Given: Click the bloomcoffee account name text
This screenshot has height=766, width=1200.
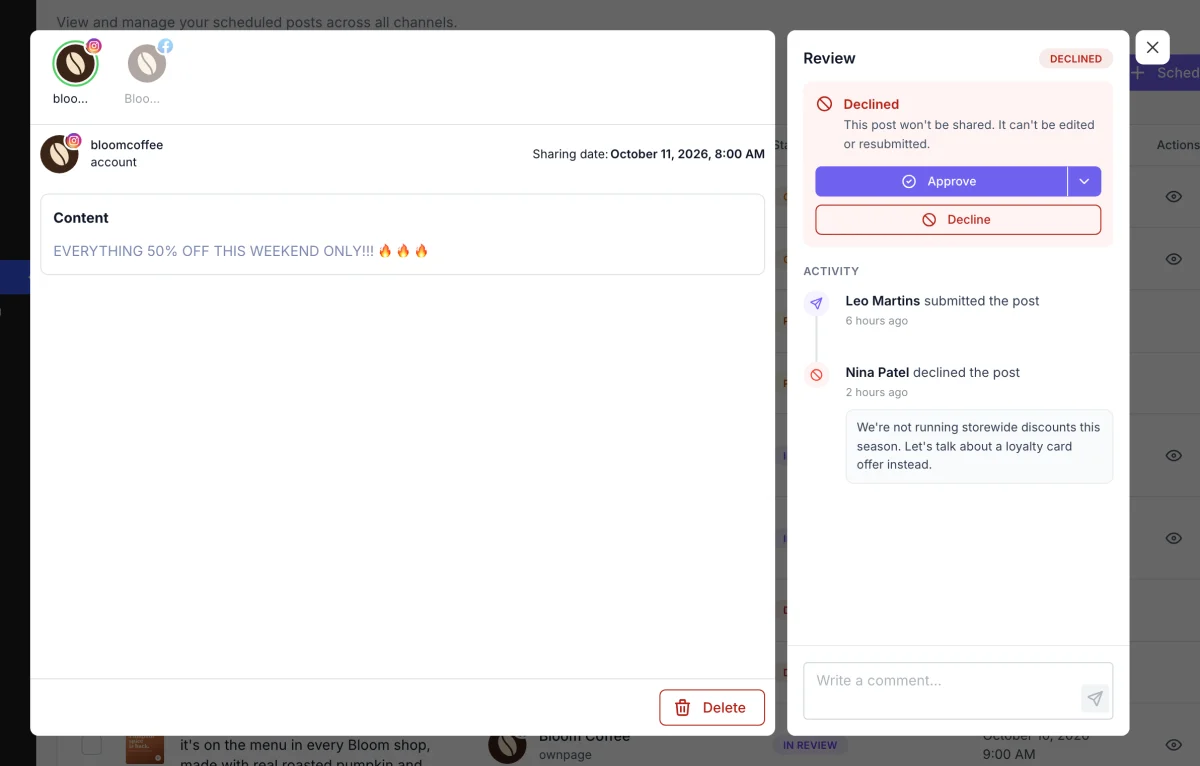Looking at the screenshot, I should pos(126,144).
